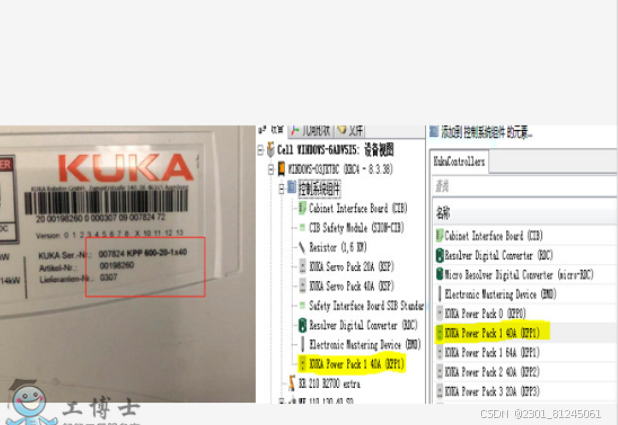Click the Resolver Digital Converter icon in tree
The height and width of the screenshot is (425, 618).
click(x=302, y=325)
